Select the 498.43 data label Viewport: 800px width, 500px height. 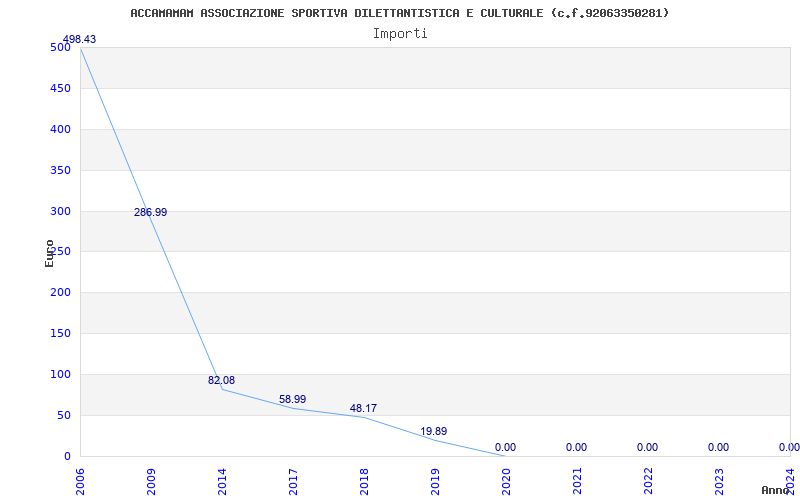click(79, 39)
